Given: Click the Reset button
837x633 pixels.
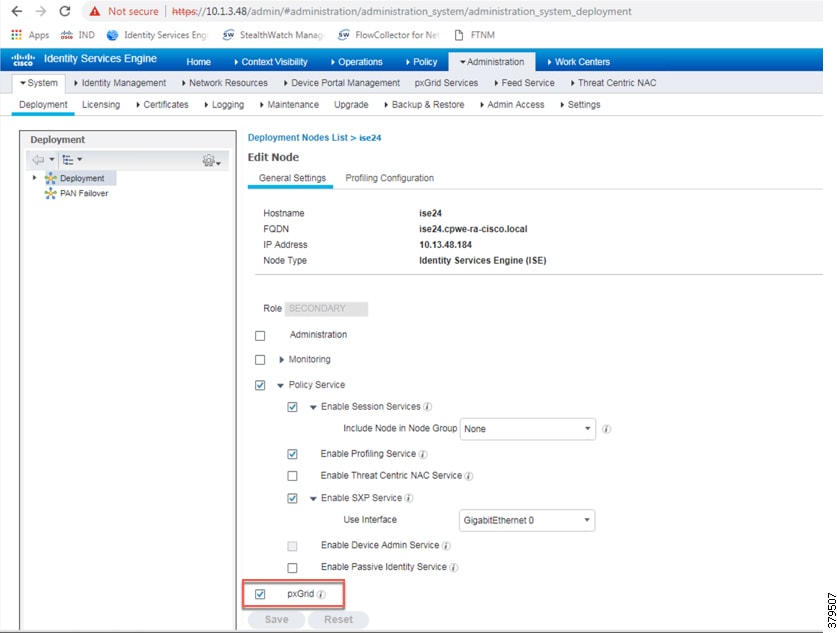Looking at the screenshot, I should click(x=338, y=620).
